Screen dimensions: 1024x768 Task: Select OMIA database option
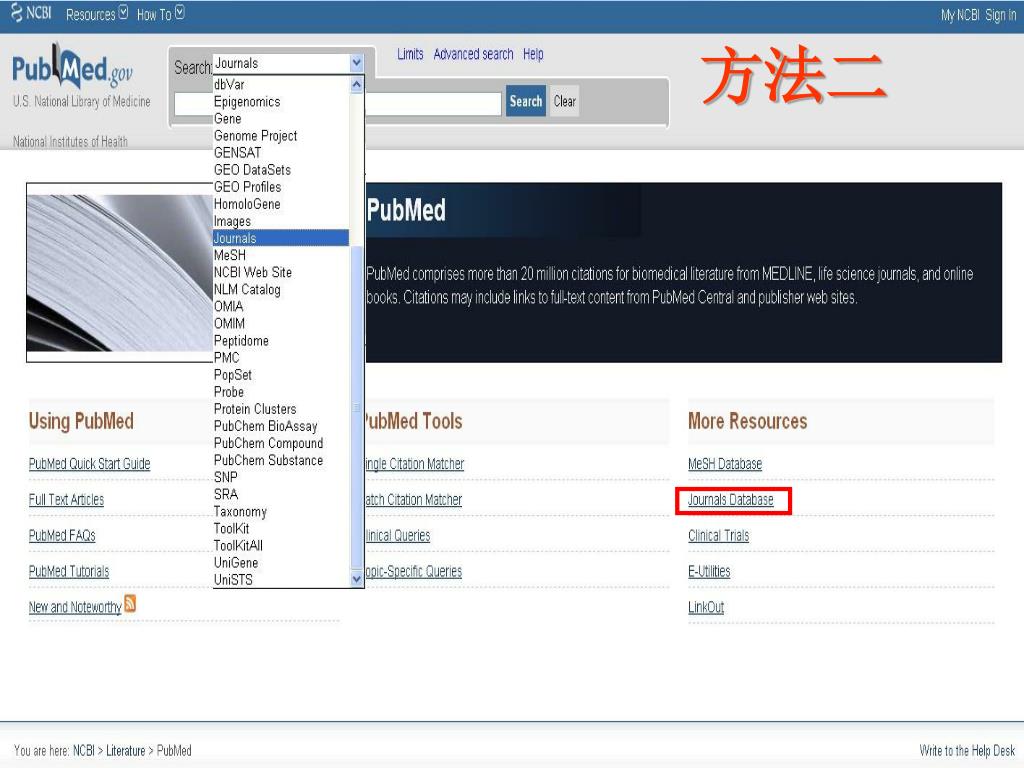tap(281, 306)
